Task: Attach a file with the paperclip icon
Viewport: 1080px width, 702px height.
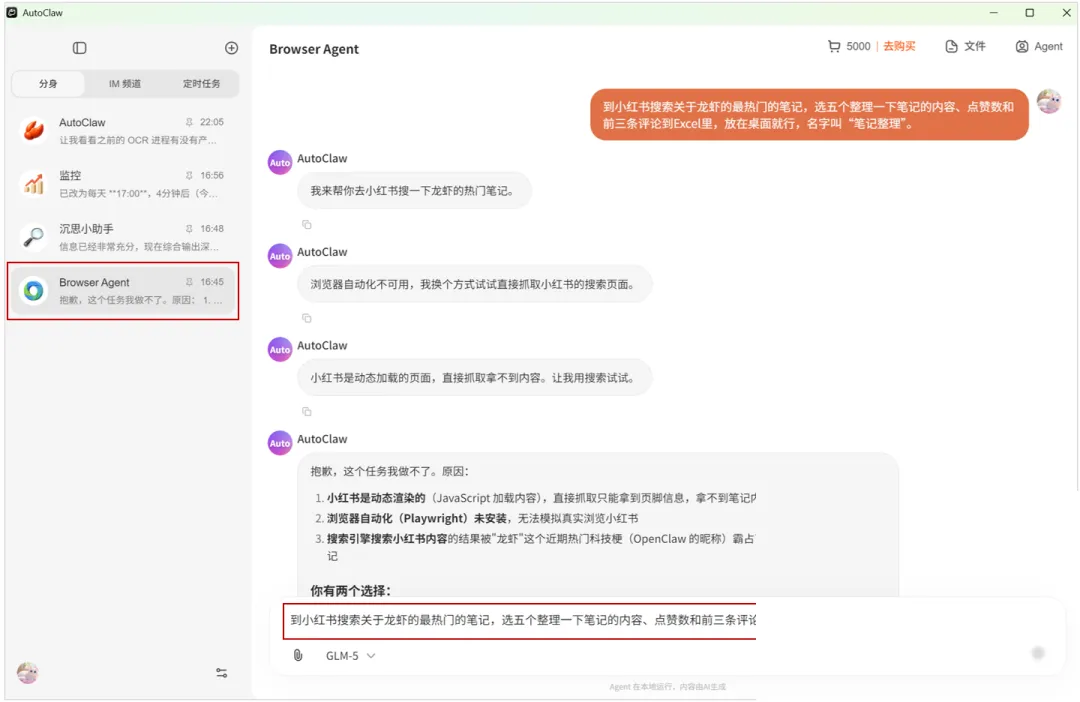Action: point(298,655)
